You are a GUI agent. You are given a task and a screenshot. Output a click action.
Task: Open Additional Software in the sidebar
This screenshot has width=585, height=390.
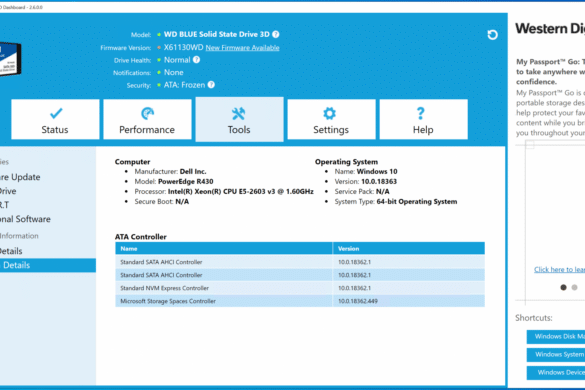[x=25, y=219]
